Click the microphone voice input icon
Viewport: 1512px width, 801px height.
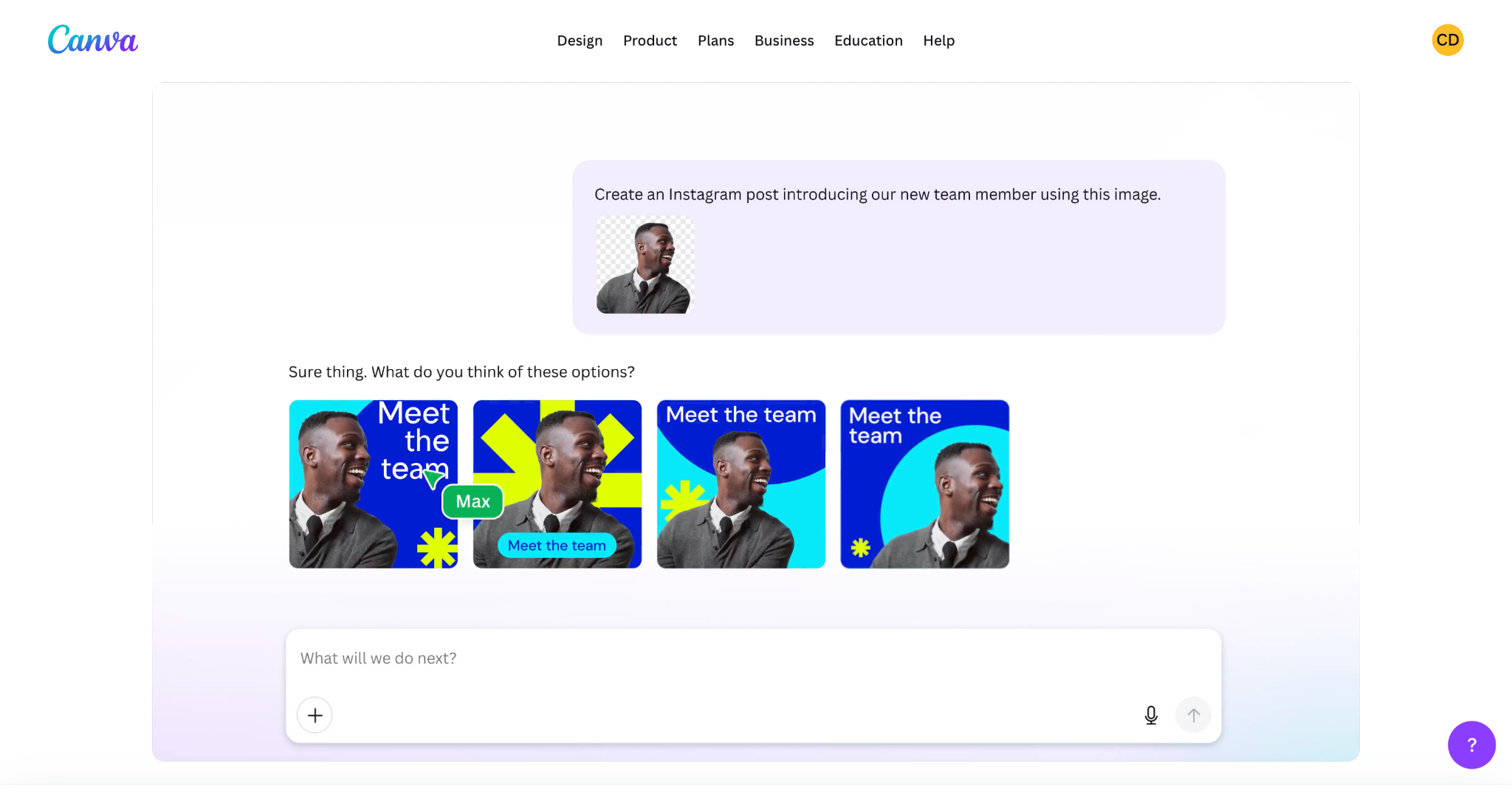1150,715
